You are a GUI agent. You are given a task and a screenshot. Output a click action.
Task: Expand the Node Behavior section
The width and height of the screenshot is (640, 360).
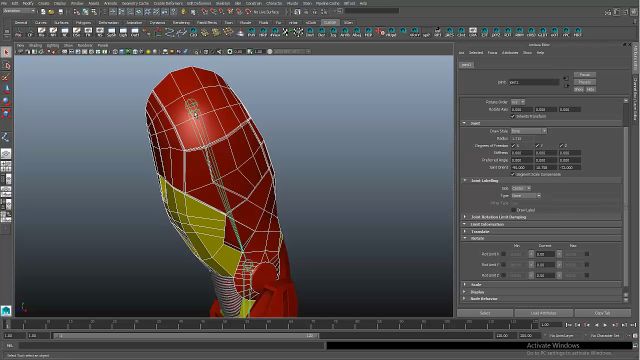[x=464, y=299]
